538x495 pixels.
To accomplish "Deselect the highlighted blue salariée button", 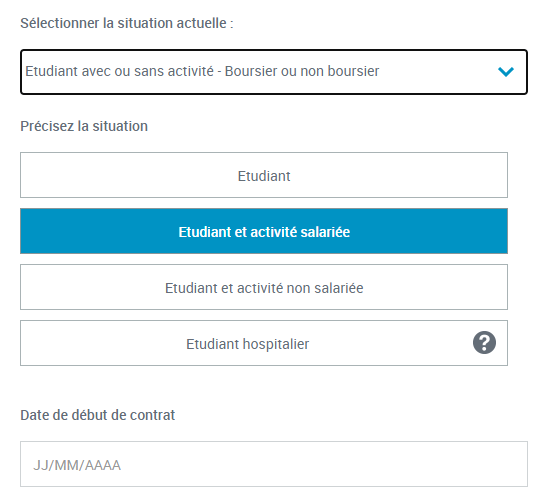I will click(x=264, y=231).
